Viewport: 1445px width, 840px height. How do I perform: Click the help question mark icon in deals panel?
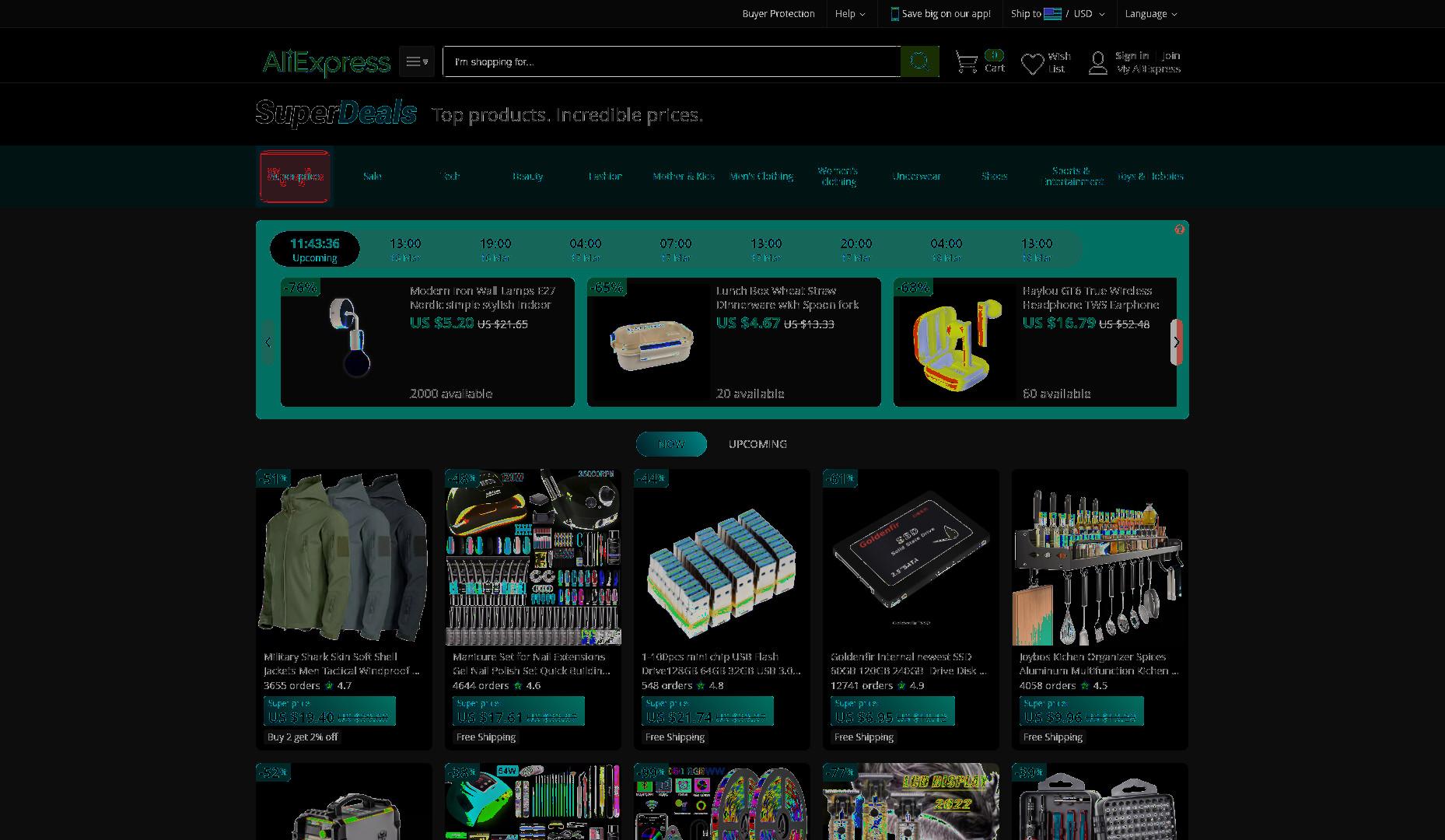1180,229
